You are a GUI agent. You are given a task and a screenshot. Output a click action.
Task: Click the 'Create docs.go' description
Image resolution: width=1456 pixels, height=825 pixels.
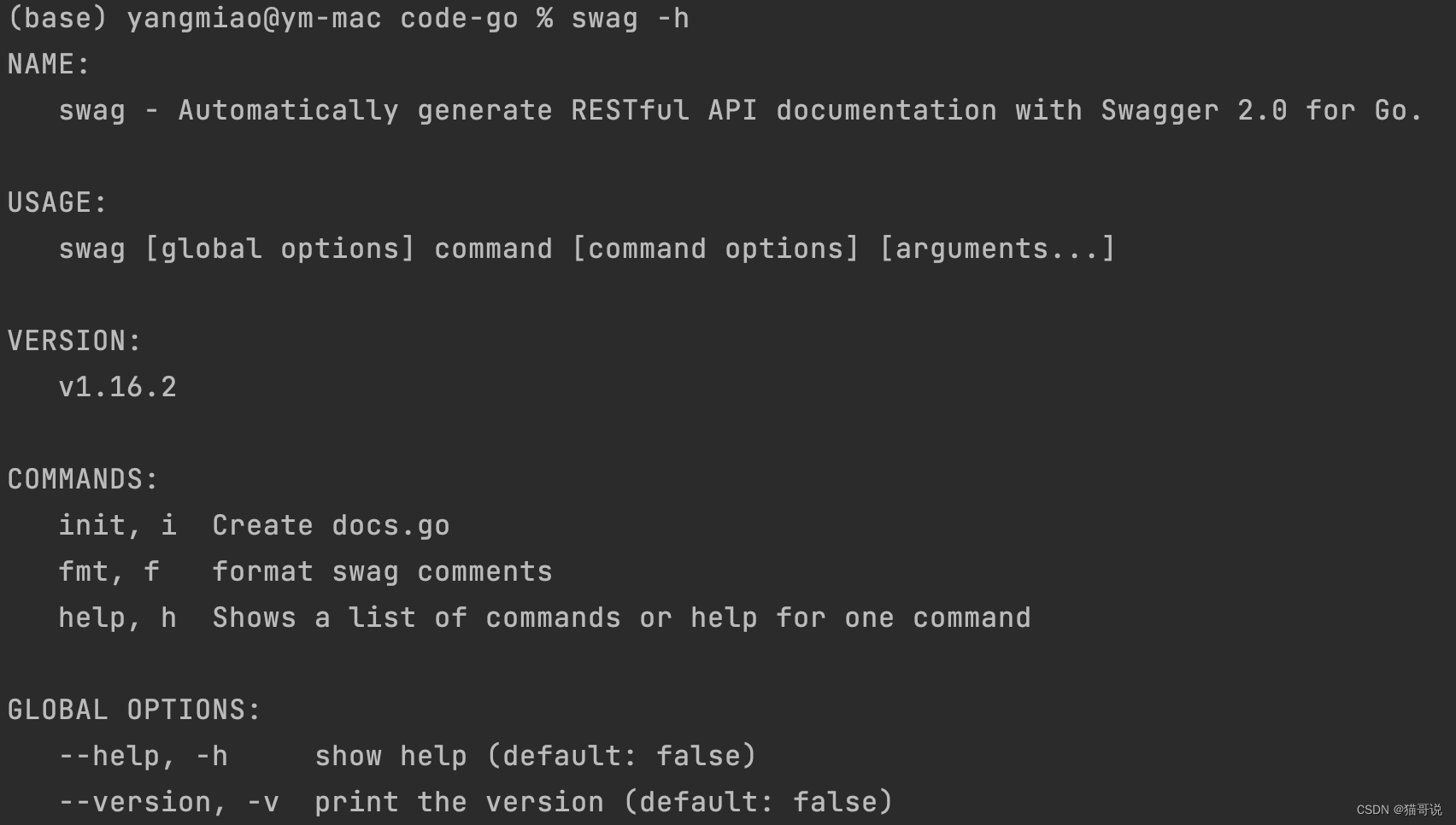(331, 525)
